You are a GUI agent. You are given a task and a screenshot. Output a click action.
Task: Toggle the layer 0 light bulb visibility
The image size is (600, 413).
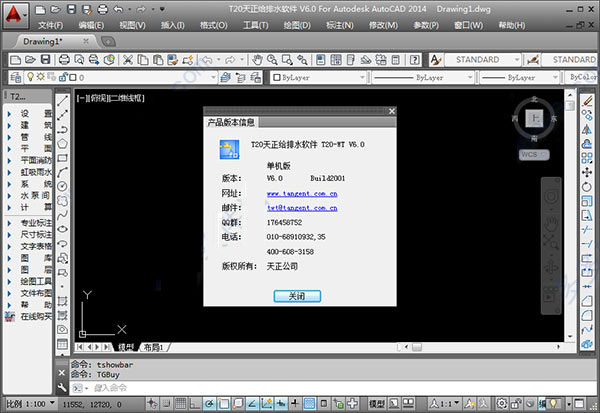point(30,77)
